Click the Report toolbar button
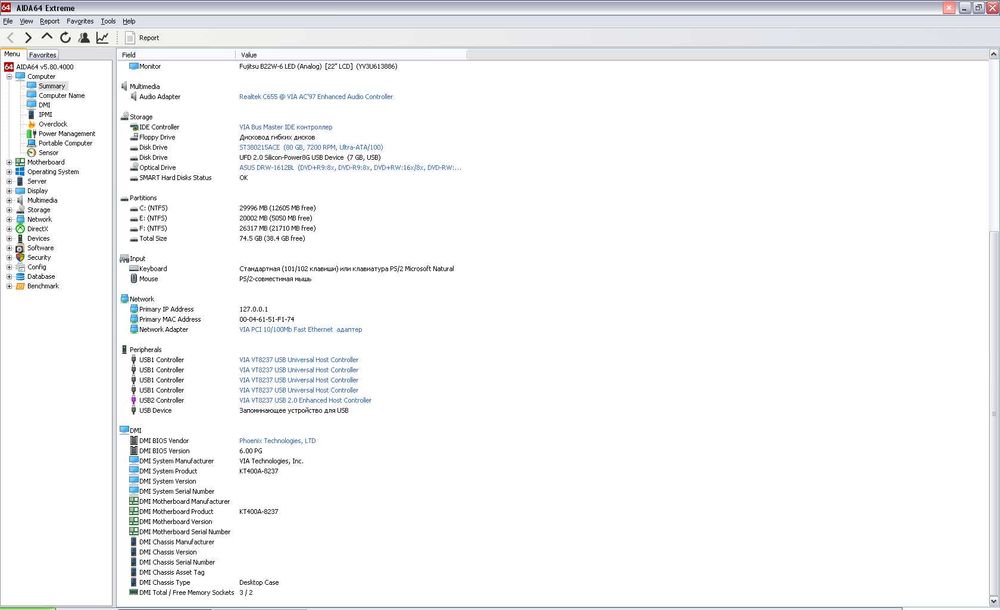This screenshot has width=1000, height=610. click(x=142, y=38)
